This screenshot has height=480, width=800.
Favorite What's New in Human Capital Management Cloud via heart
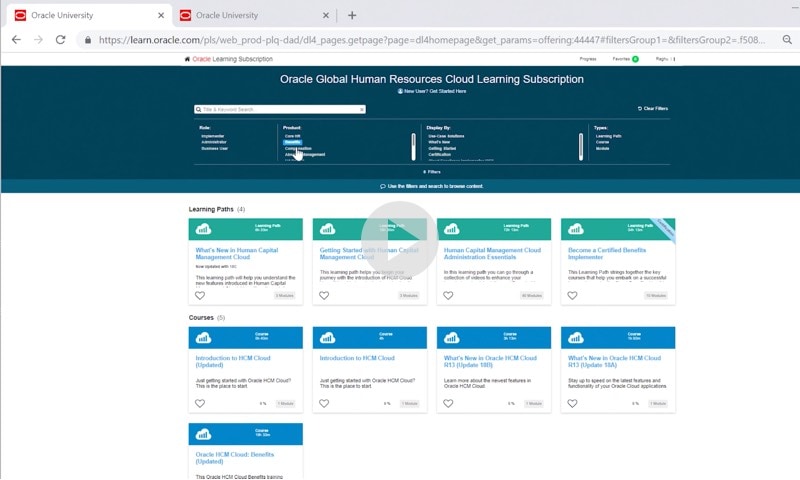coord(200,295)
